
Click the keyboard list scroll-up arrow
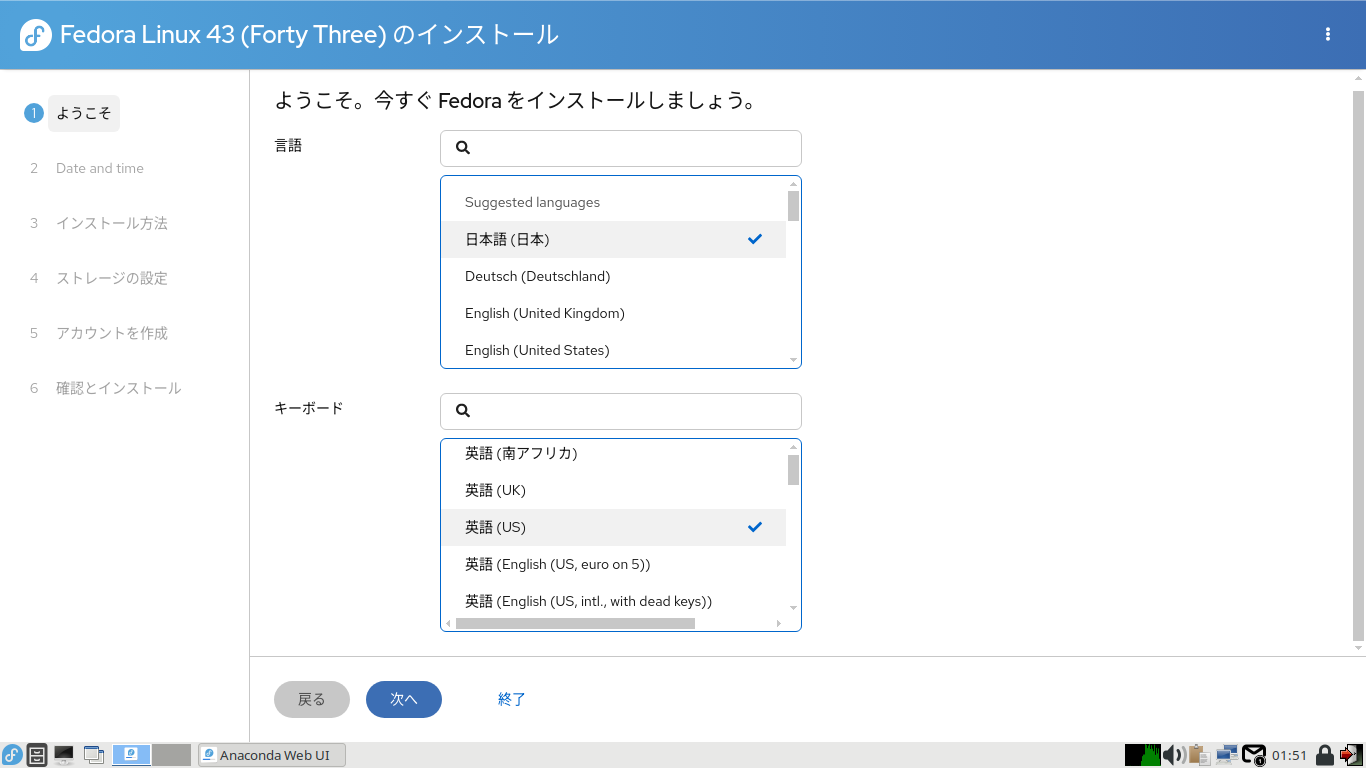click(x=793, y=447)
